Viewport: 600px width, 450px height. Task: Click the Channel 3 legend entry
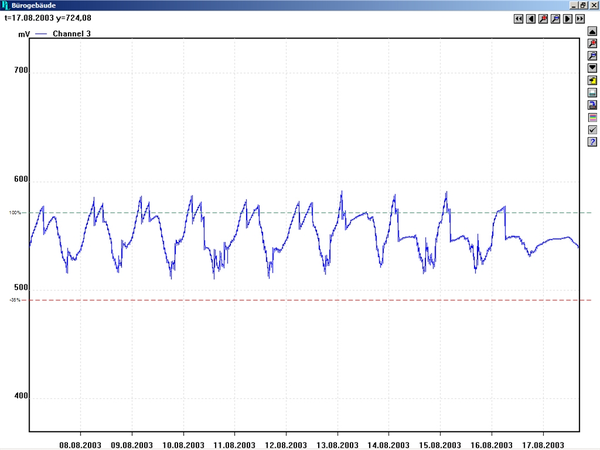click(72, 34)
